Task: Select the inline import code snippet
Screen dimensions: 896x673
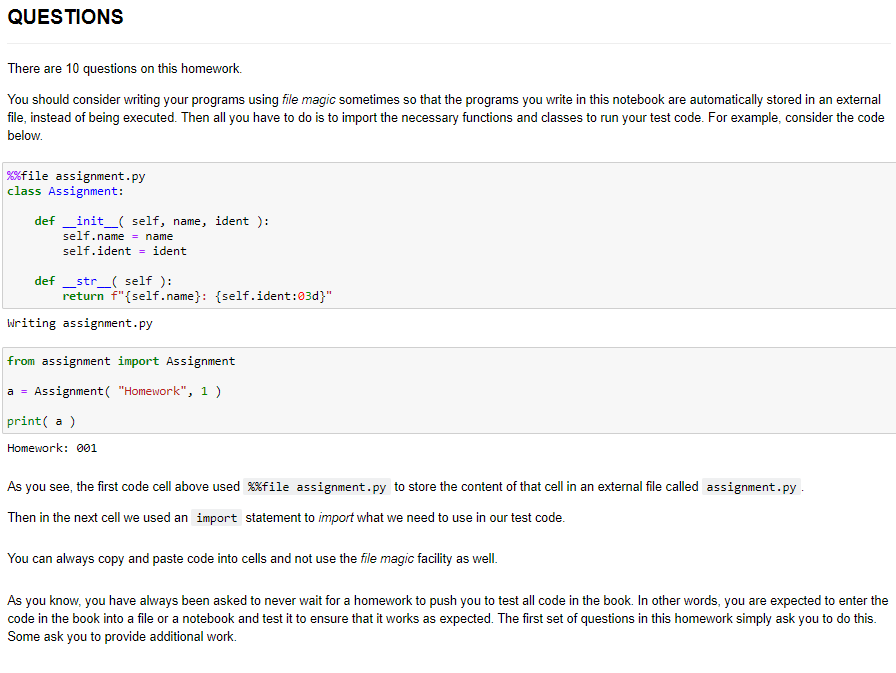Action: pyautogui.click(x=217, y=517)
